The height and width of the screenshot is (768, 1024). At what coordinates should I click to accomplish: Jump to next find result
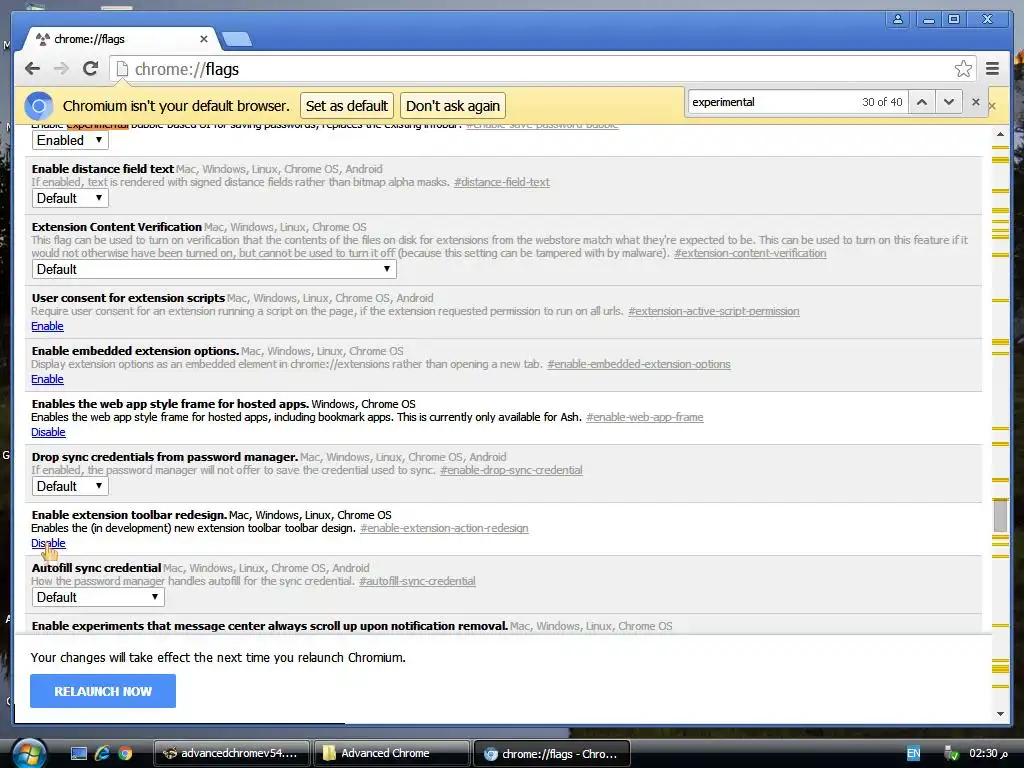point(949,102)
